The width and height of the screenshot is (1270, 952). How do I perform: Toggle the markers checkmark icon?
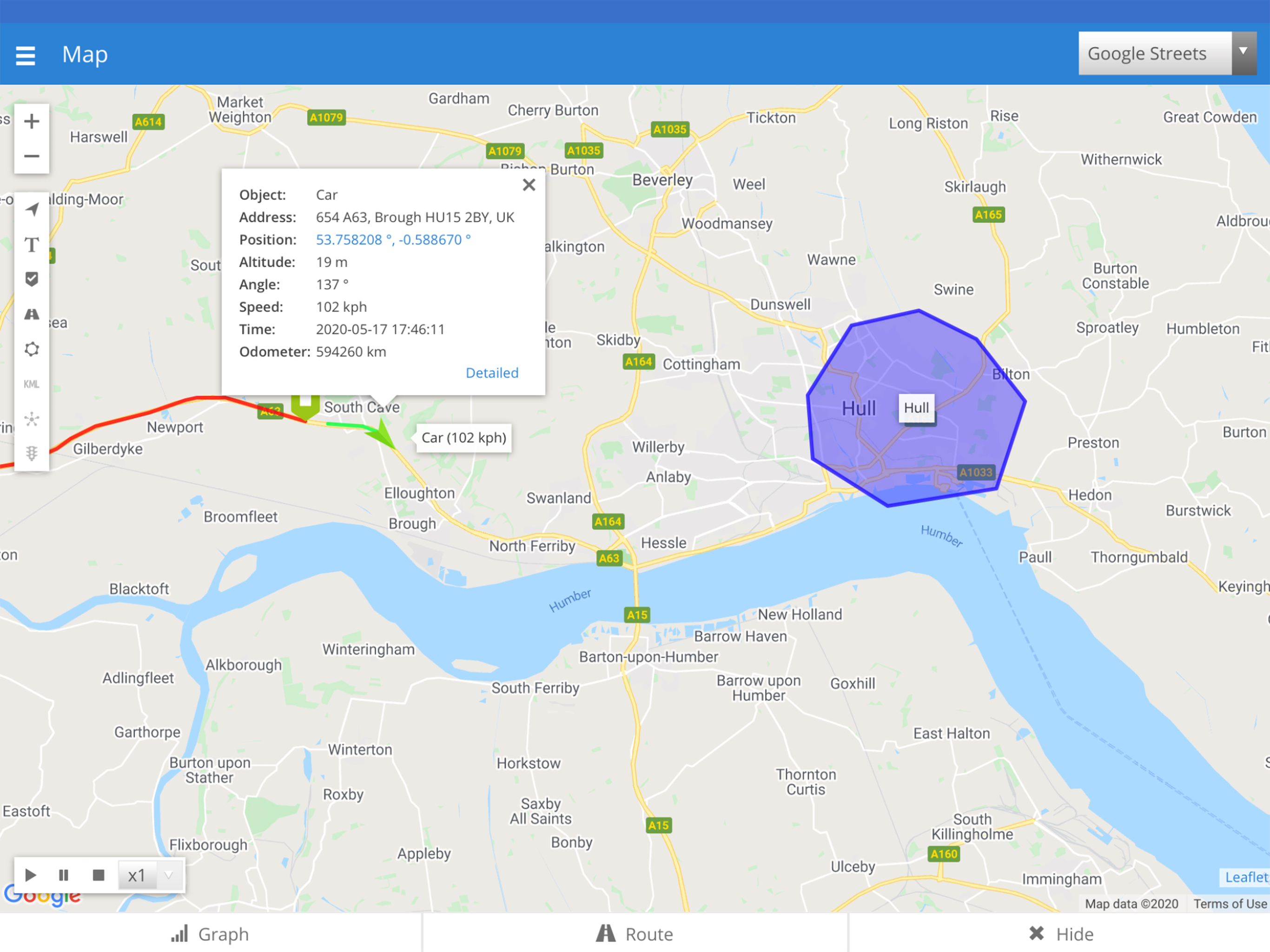[32, 279]
